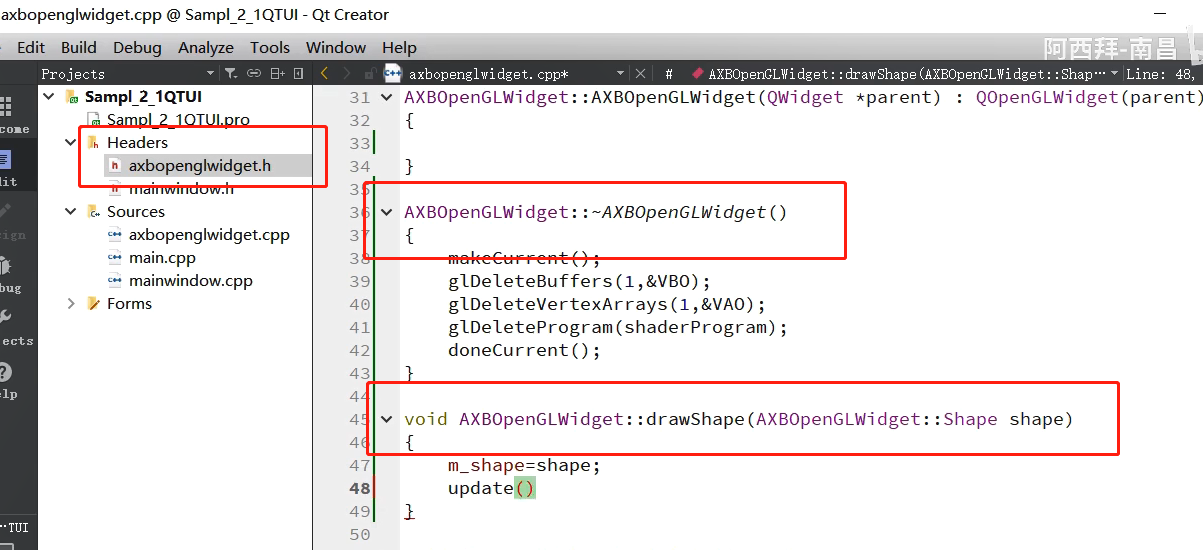This screenshot has width=1203, height=550.
Task: Click glDeleteVertexArrays(1,&VAO); line
Action: coord(607,304)
